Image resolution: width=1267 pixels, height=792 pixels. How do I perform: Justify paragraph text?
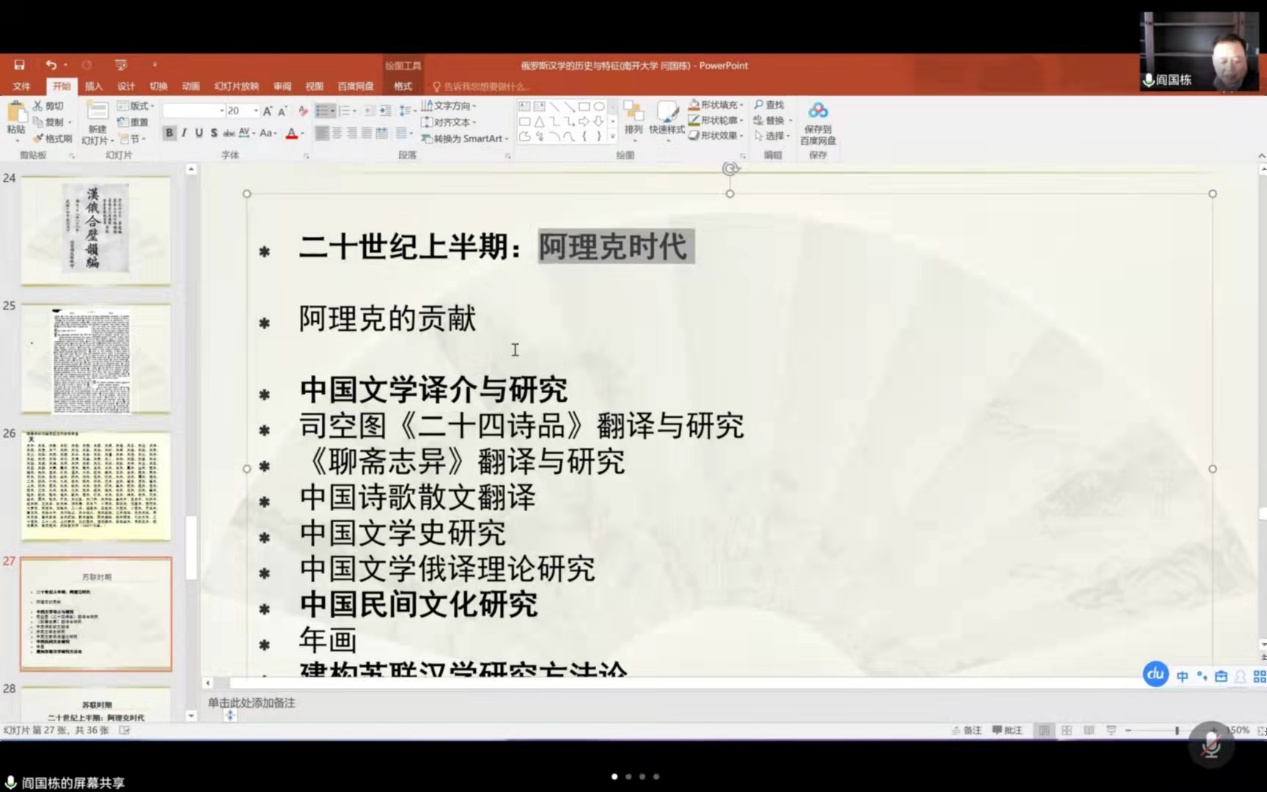(367, 133)
